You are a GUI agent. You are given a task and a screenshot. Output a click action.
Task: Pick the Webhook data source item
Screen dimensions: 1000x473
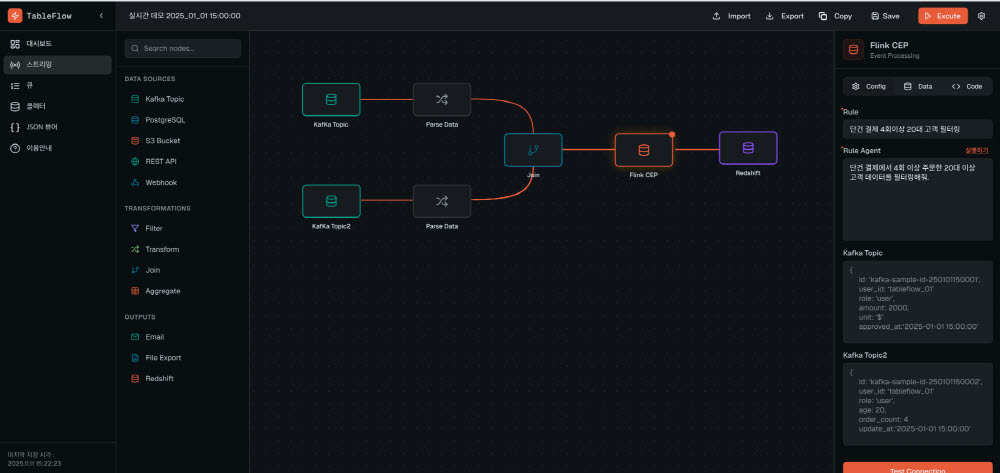point(160,182)
